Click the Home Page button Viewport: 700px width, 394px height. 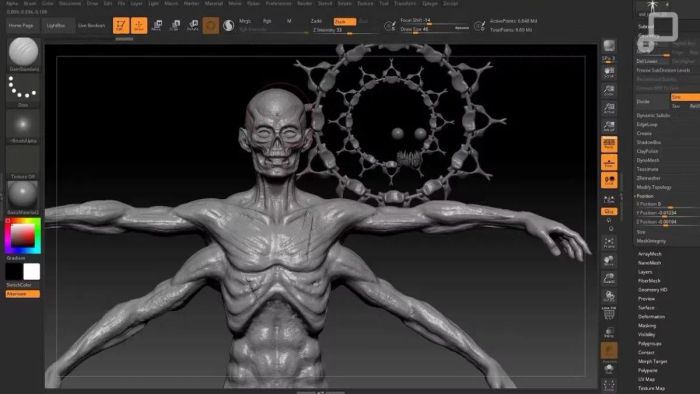pos(21,26)
